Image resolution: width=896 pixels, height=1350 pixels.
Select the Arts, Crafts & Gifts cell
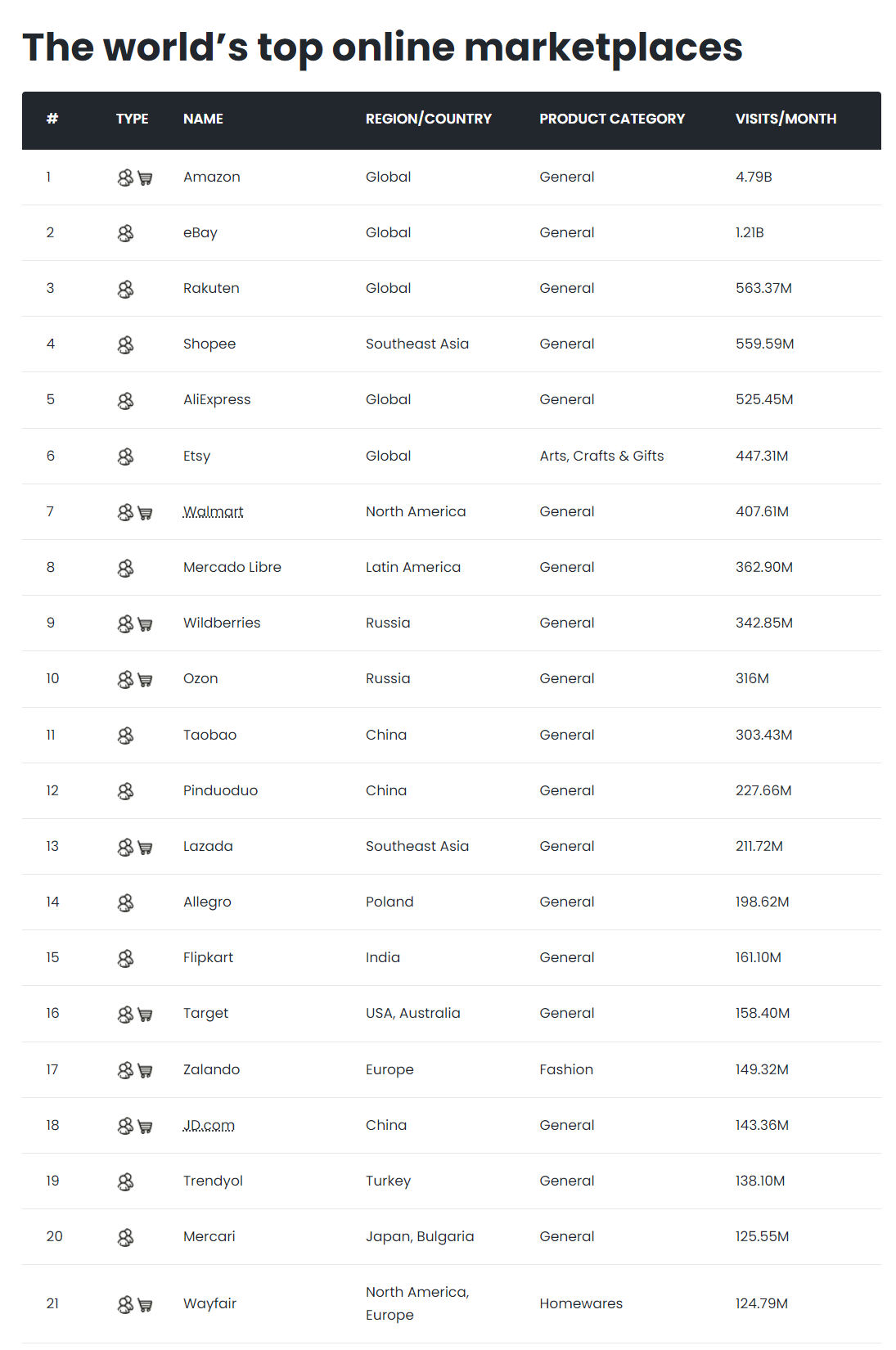tap(601, 456)
